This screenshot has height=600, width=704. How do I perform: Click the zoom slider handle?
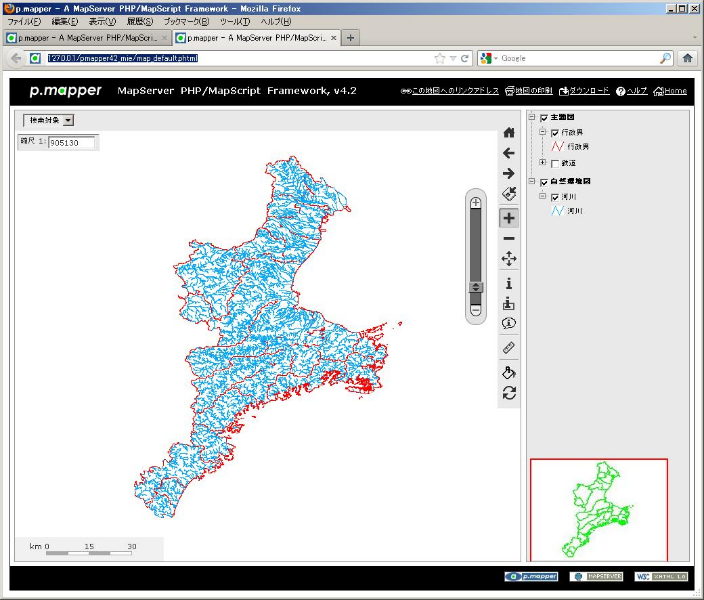[x=476, y=287]
